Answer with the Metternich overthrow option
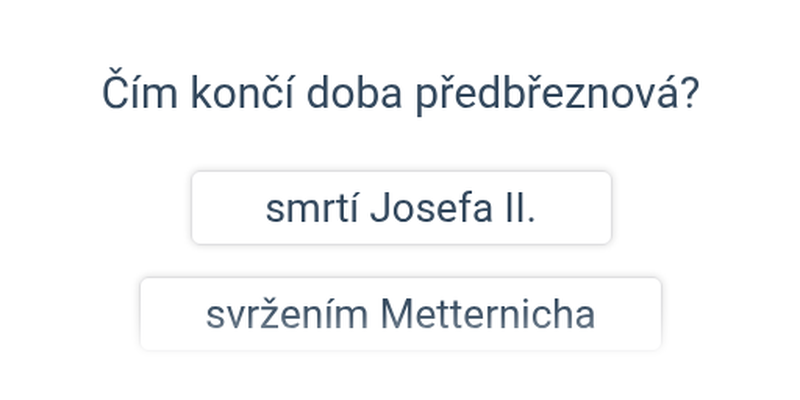The width and height of the screenshot is (800, 400). coord(400,314)
